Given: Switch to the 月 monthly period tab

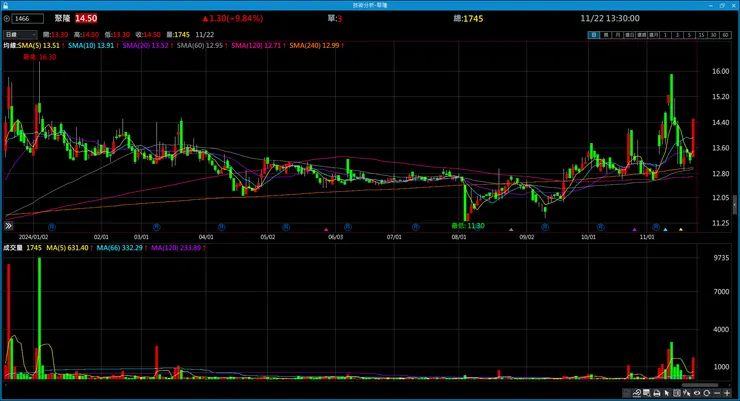Looking at the screenshot, I should [x=618, y=35].
